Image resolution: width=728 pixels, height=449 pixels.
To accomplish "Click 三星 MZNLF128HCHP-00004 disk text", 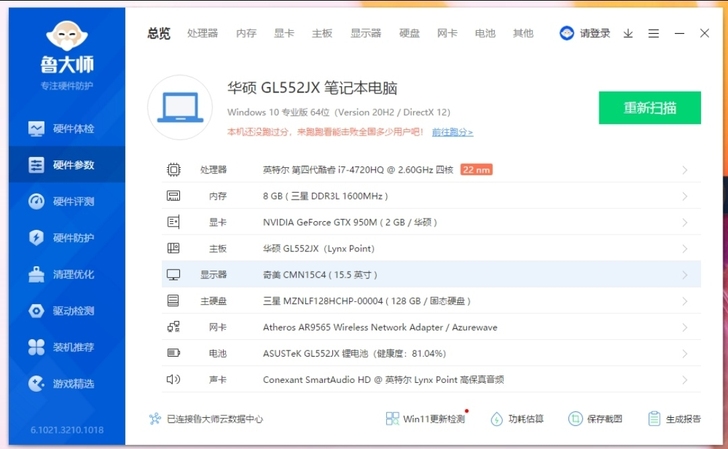I will [x=367, y=301].
